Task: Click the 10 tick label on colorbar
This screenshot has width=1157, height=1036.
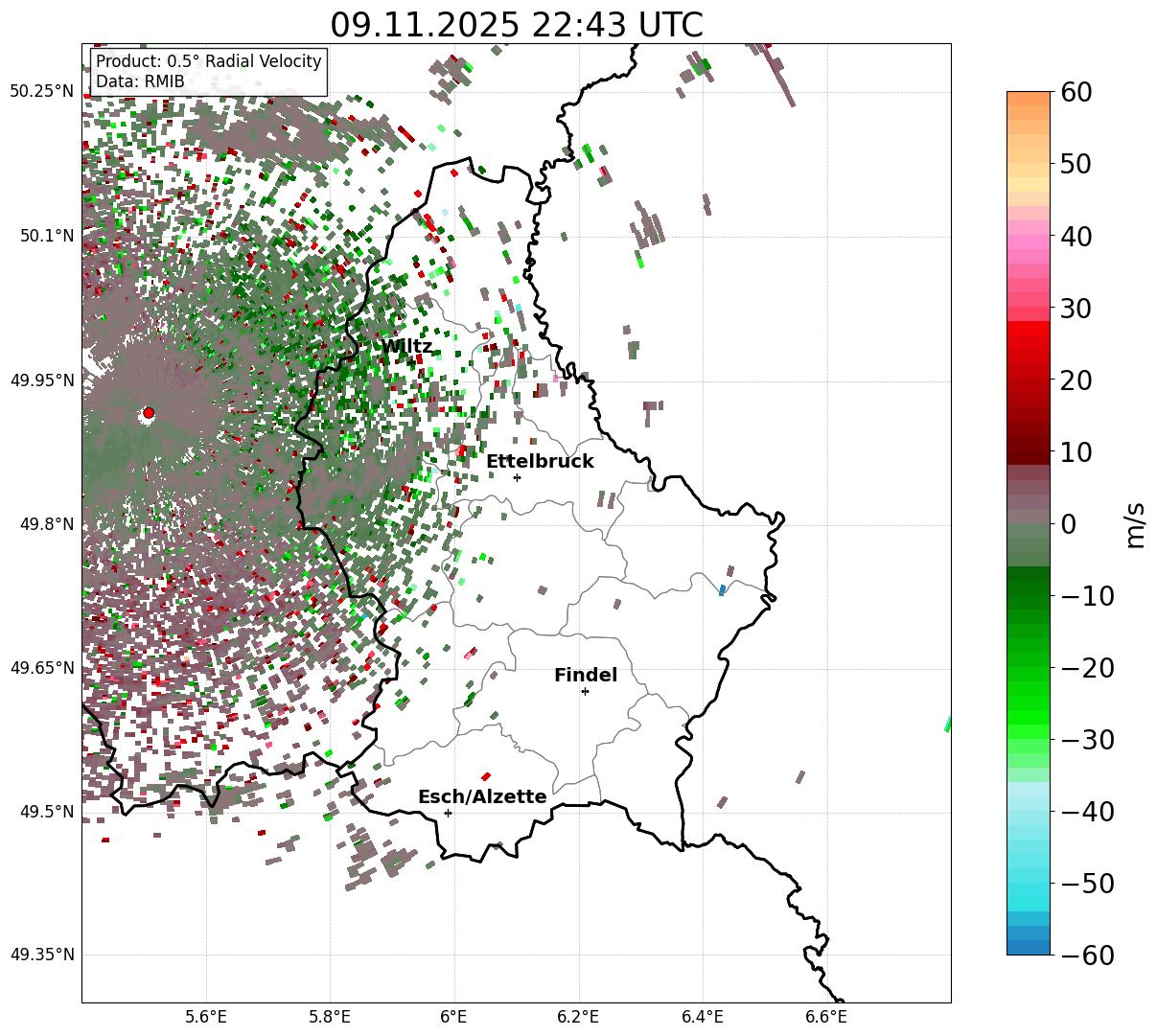Action: [x=1075, y=452]
